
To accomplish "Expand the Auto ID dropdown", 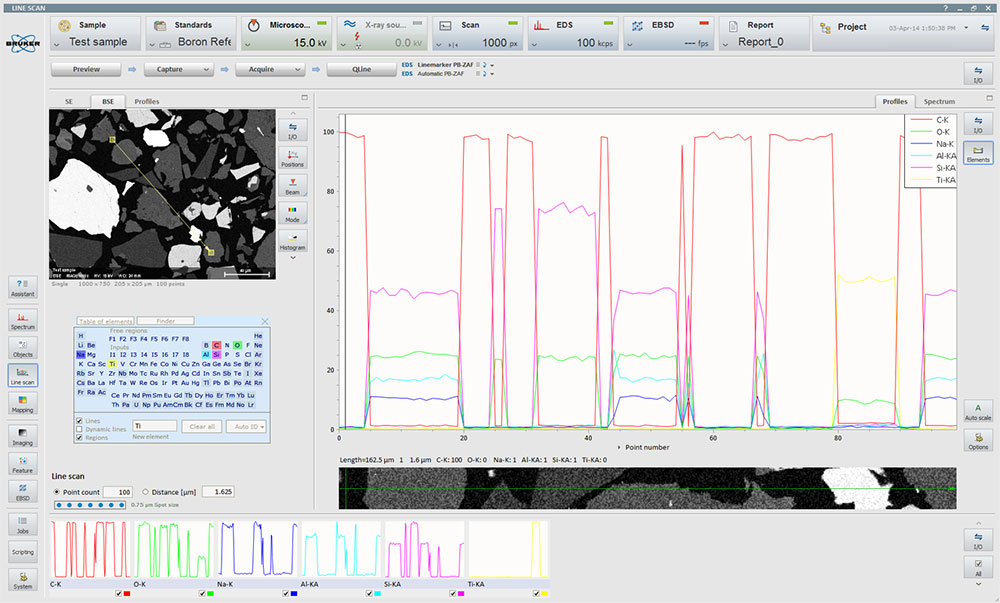I will (246, 426).
